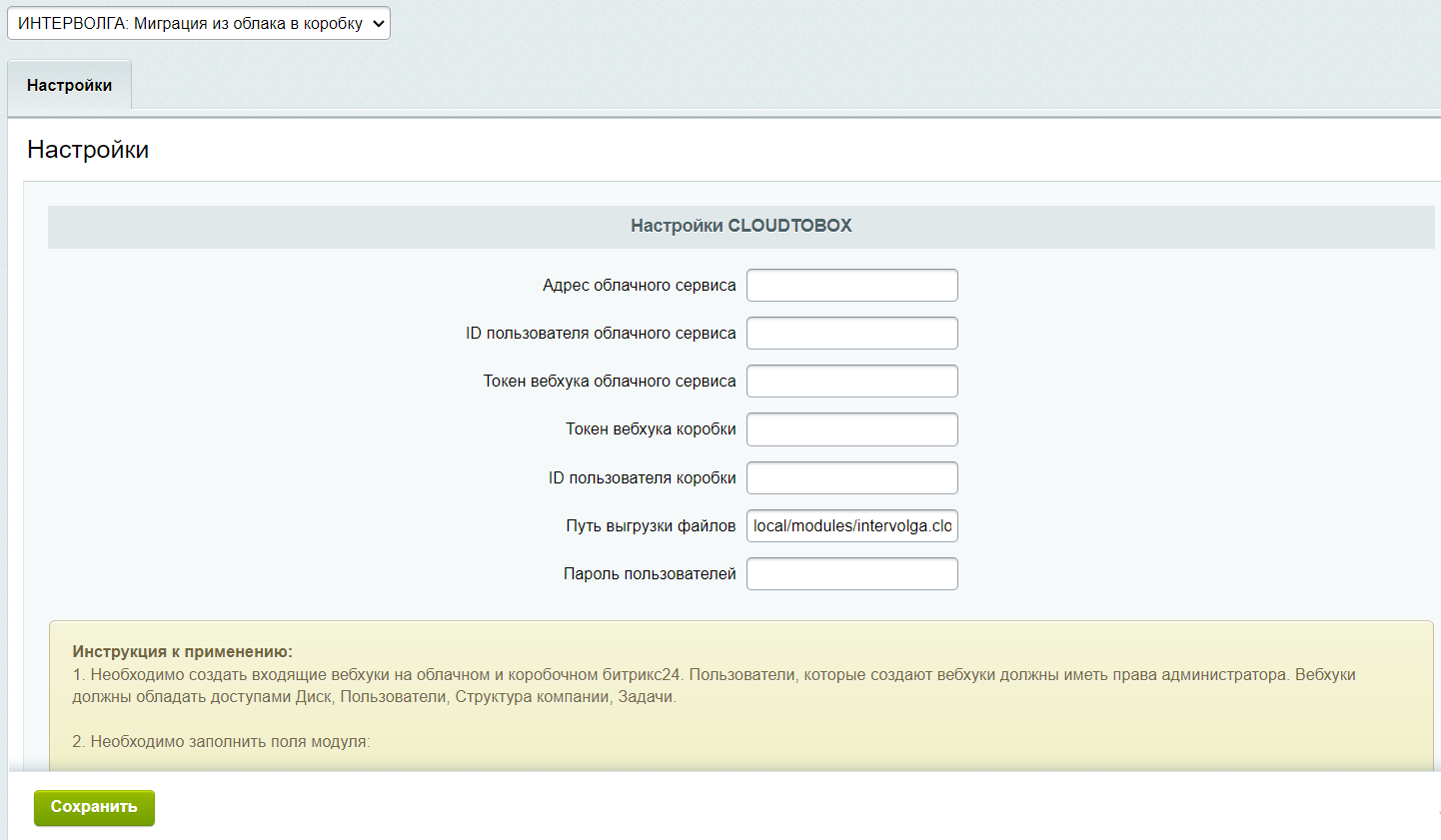Open the ИНТЕРВОЛГА module selection dropdown
Screen dimensions: 1441x840
click(198, 24)
